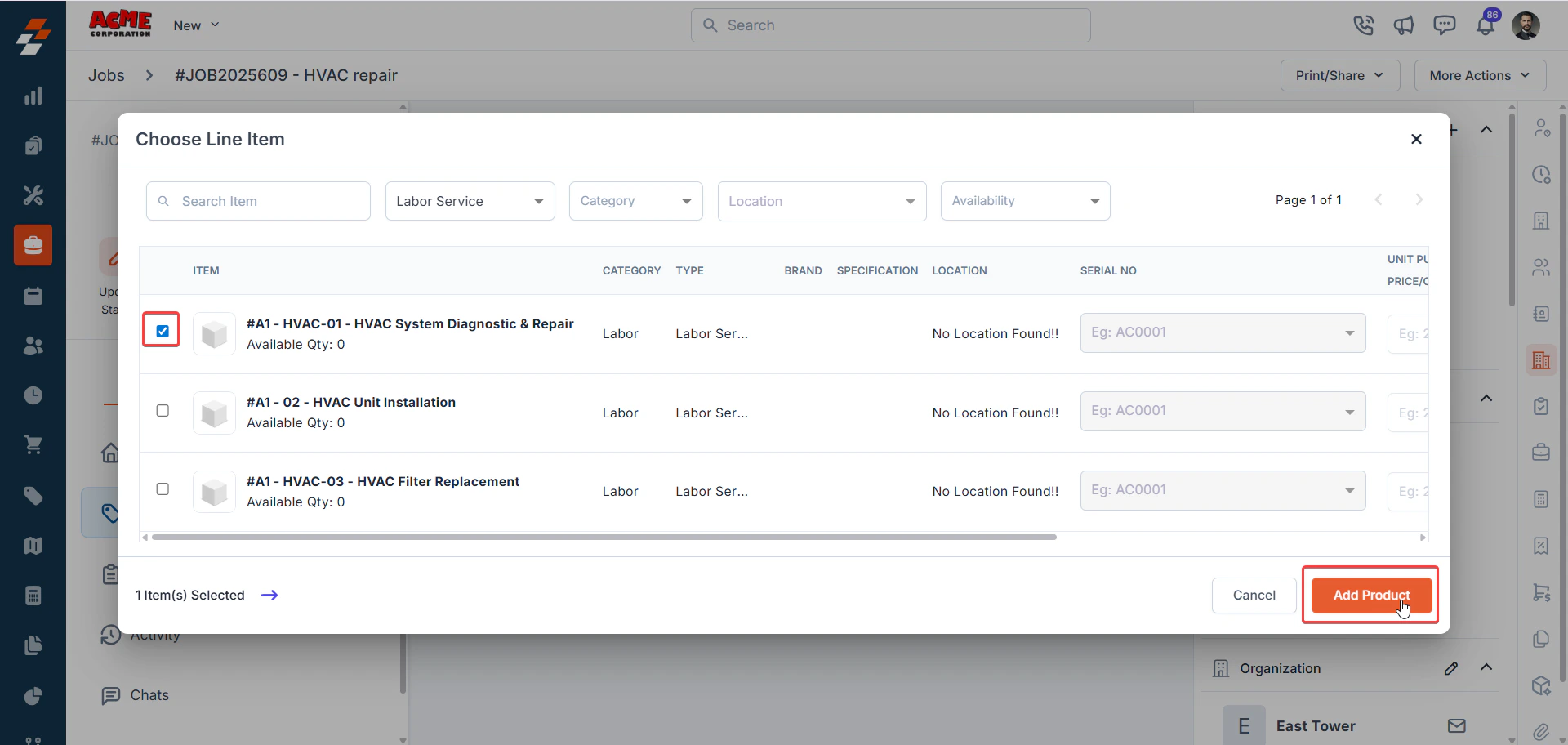The image size is (1568, 745).
Task: Click the horizontal scrollbar of item table
Action: pos(604,537)
